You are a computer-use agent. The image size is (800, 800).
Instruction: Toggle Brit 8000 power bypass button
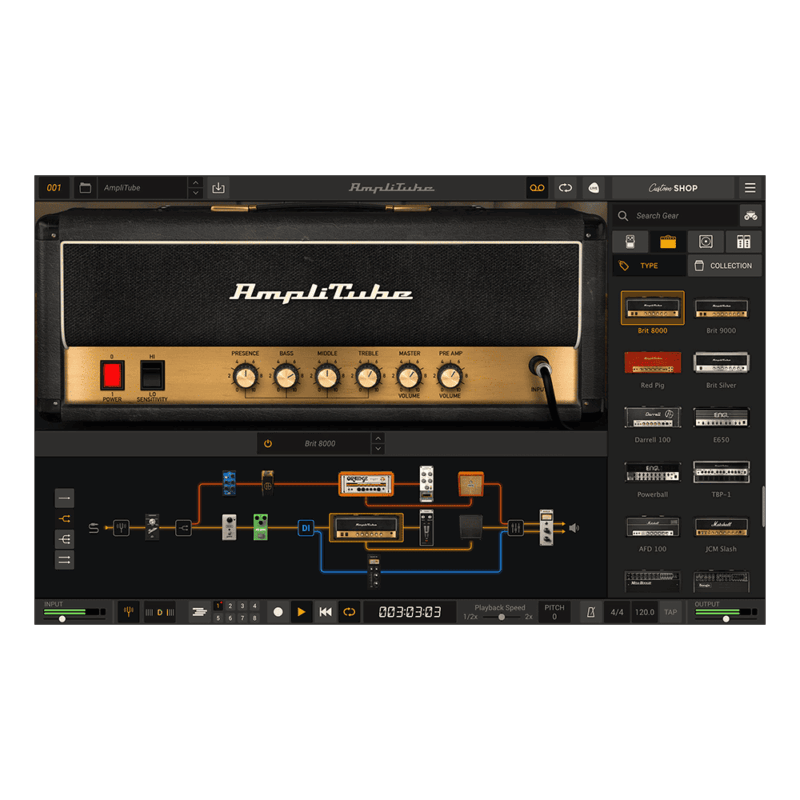(x=268, y=443)
